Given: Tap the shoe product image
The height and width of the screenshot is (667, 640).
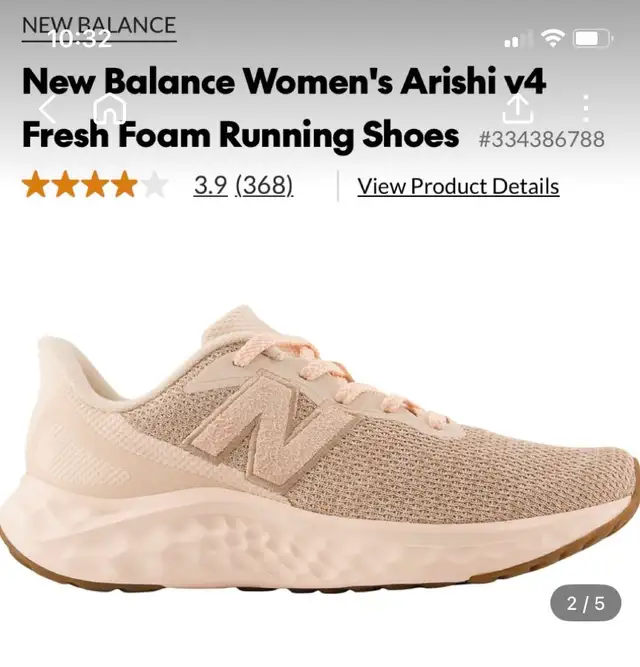Looking at the screenshot, I should point(320,448).
